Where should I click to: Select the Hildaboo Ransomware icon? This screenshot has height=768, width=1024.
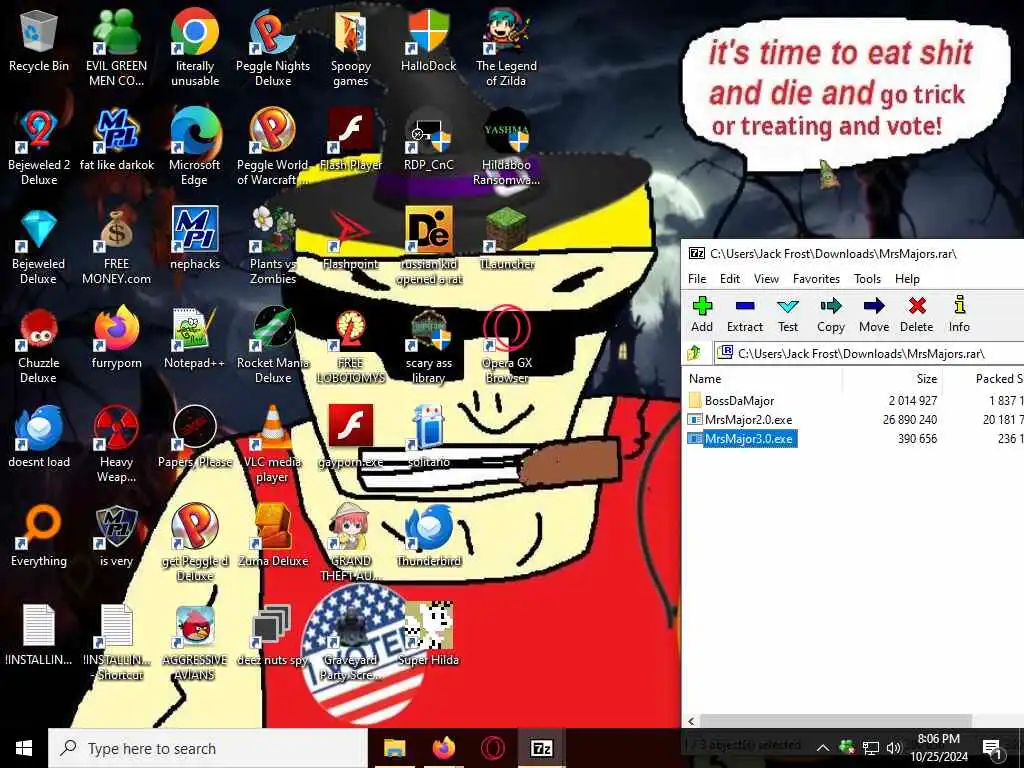[506, 148]
